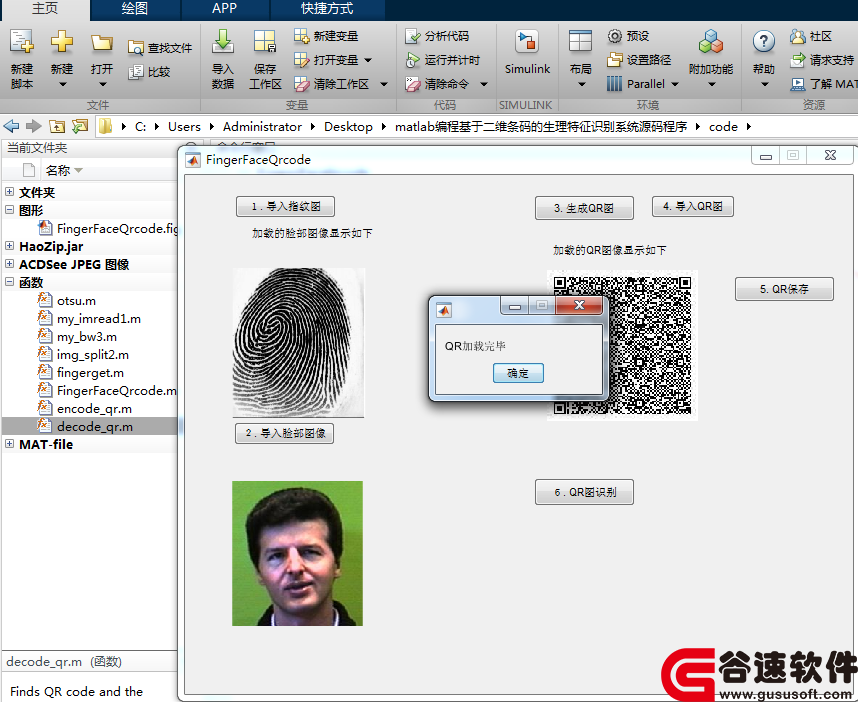The width and height of the screenshot is (858, 702).
Task: Click the Help (帮助) question mark icon
Action: 763,42
